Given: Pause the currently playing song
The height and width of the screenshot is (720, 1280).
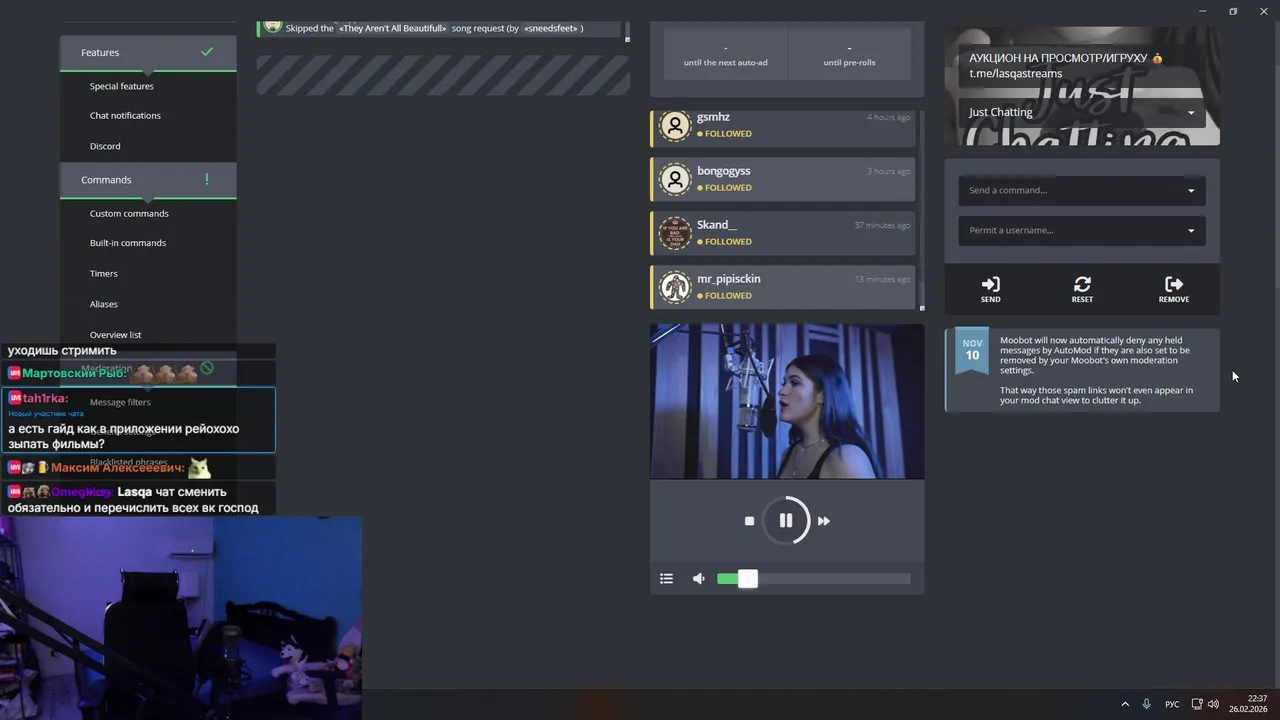Looking at the screenshot, I should (786, 520).
